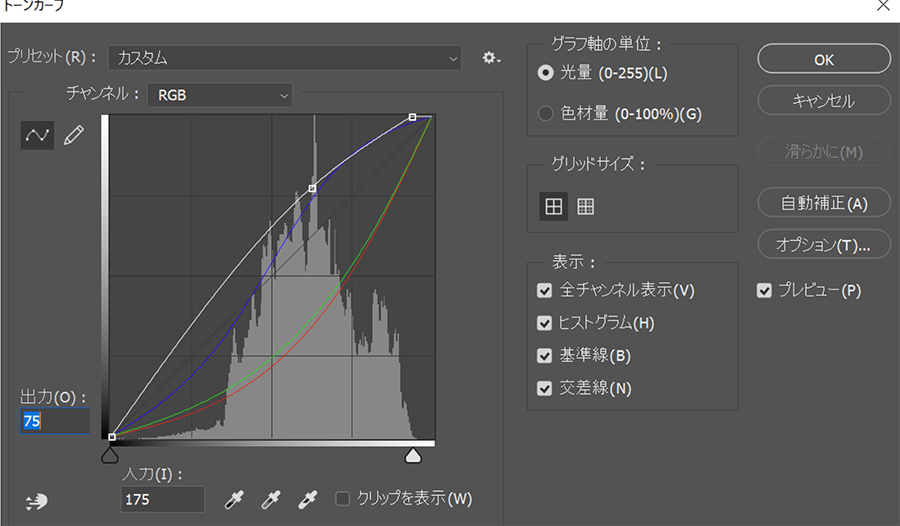The image size is (900, 526).
Task: Enable クリップを表示 checkbox
Action: click(x=343, y=498)
